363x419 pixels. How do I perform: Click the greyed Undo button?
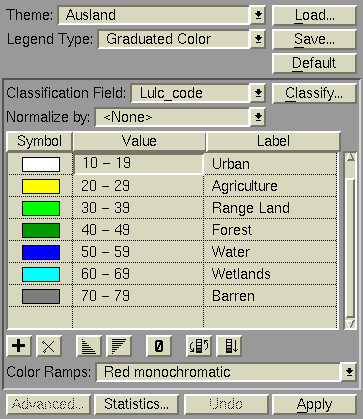coord(226,404)
